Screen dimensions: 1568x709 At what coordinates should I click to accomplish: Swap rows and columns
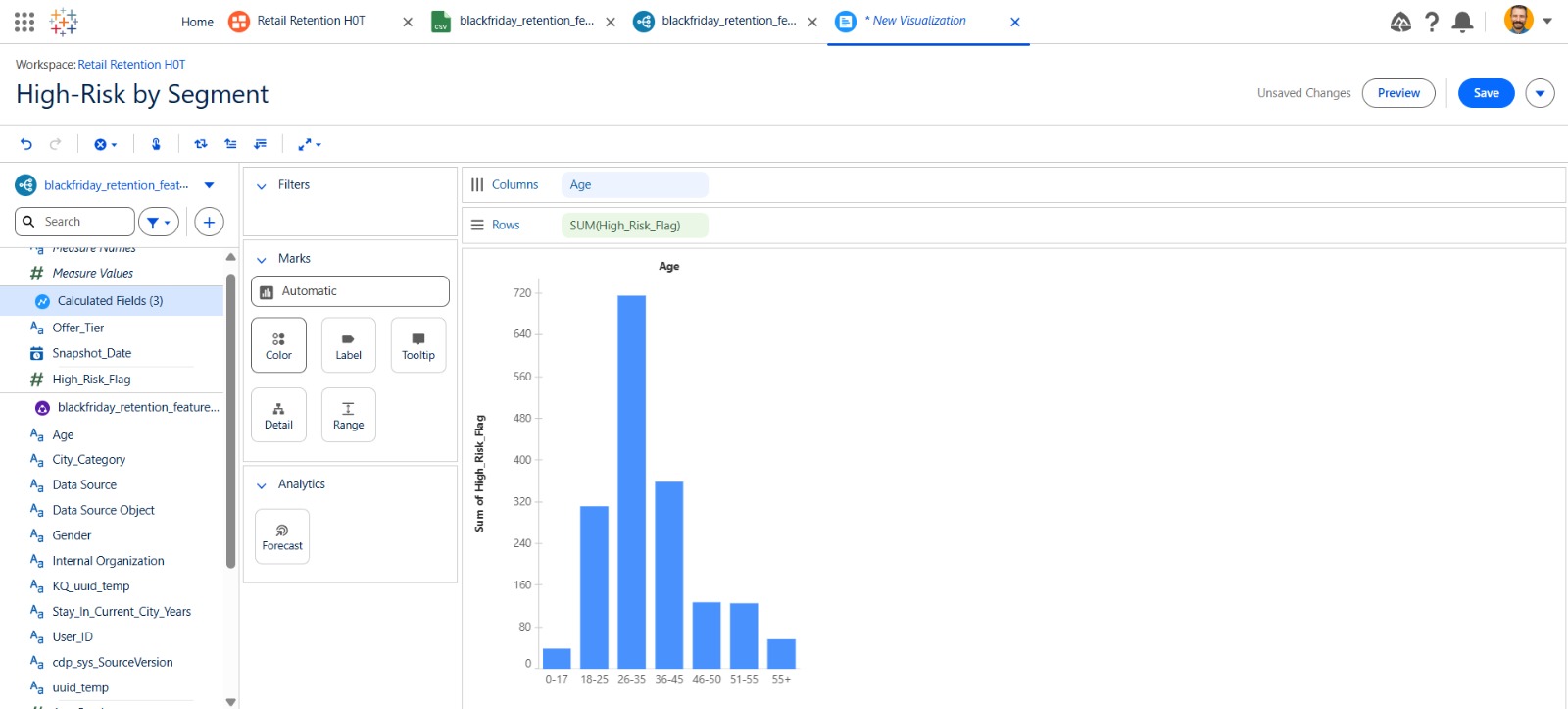(201, 144)
